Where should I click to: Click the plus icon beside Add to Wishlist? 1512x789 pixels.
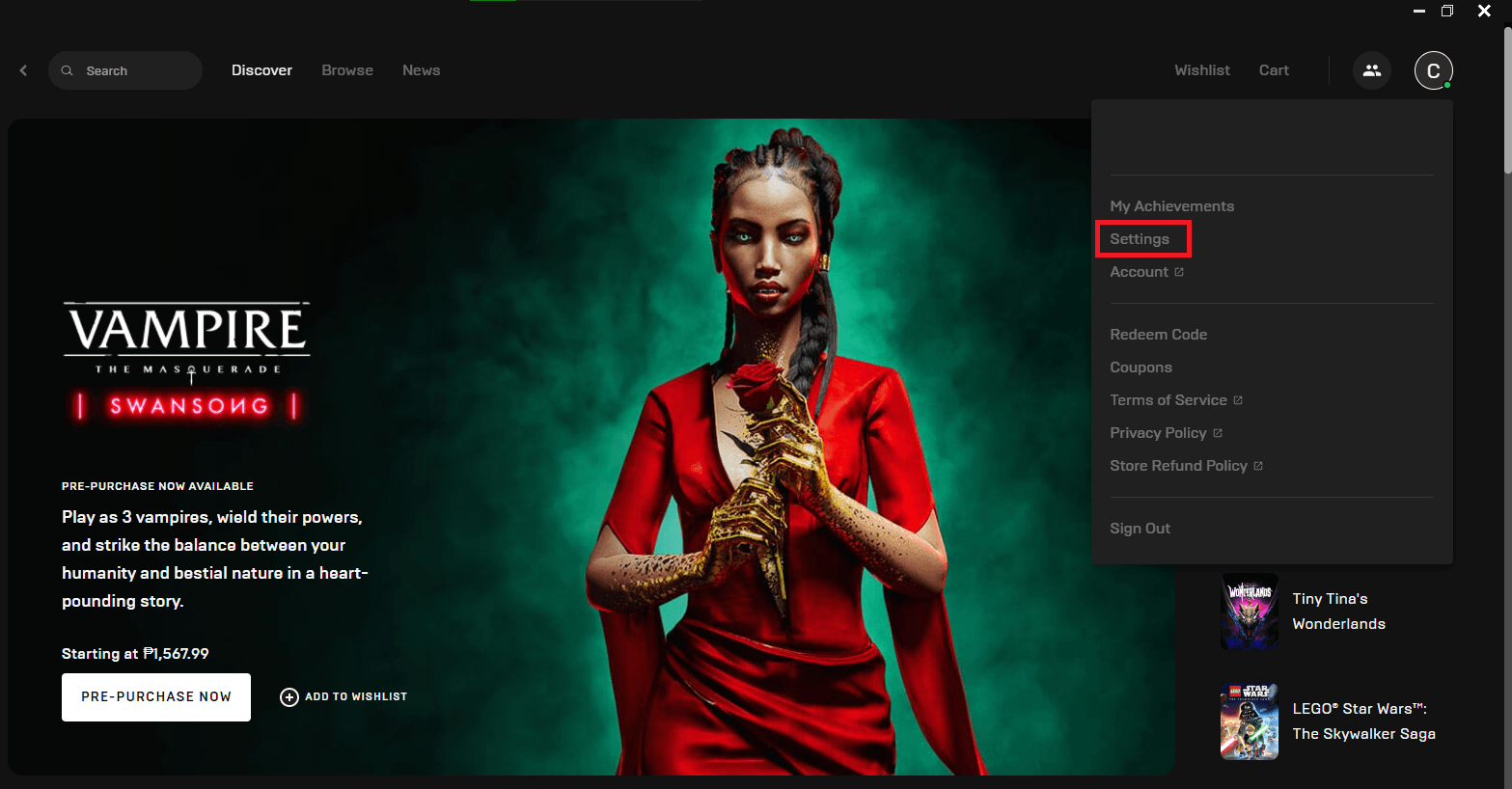click(289, 696)
